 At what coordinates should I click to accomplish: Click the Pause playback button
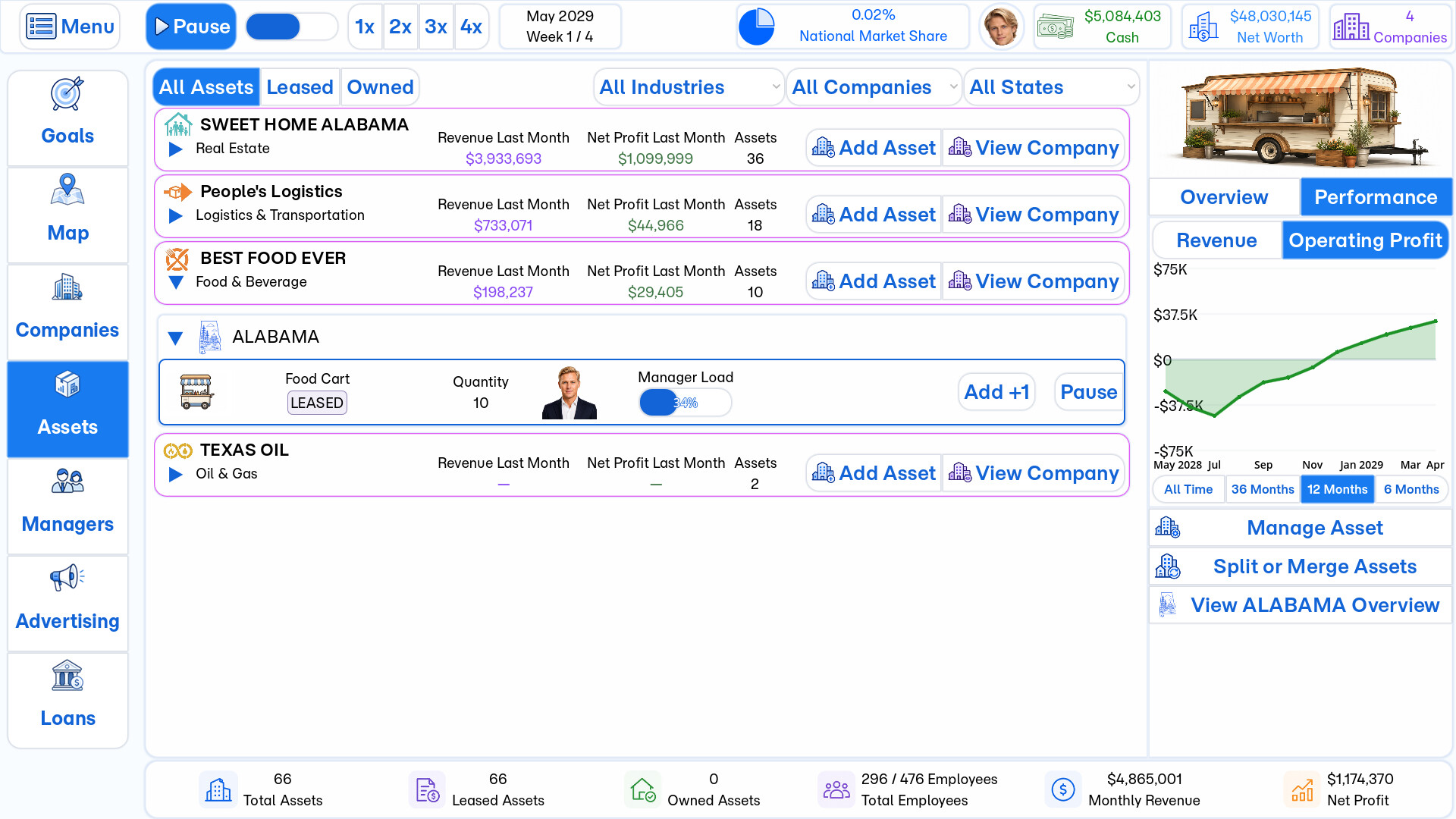[191, 27]
